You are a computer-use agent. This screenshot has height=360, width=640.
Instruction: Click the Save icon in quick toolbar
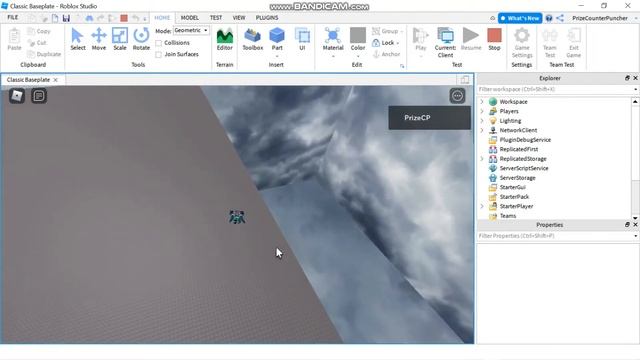click(66, 18)
